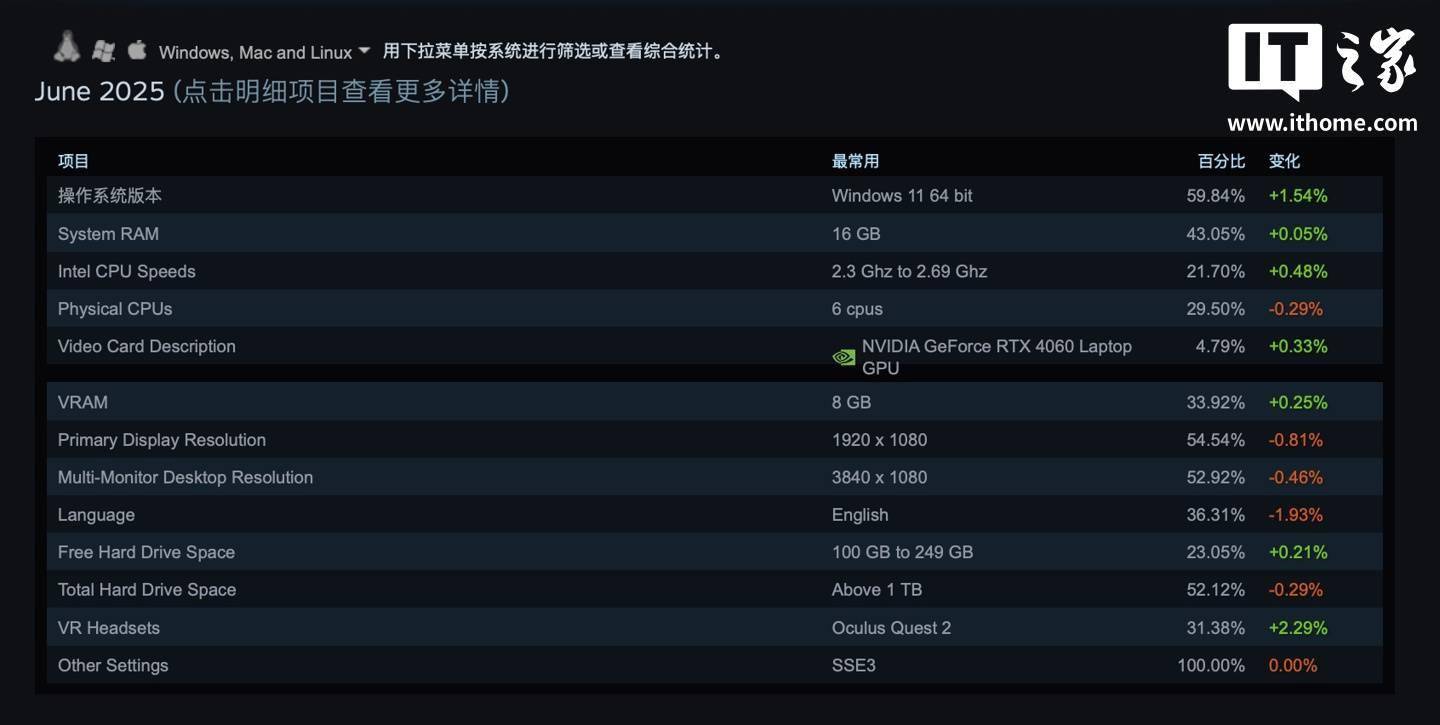The height and width of the screenshot is (725, 1440).
Task: Expand the Physical CPUs row
Action: click(x=714, y=309)
